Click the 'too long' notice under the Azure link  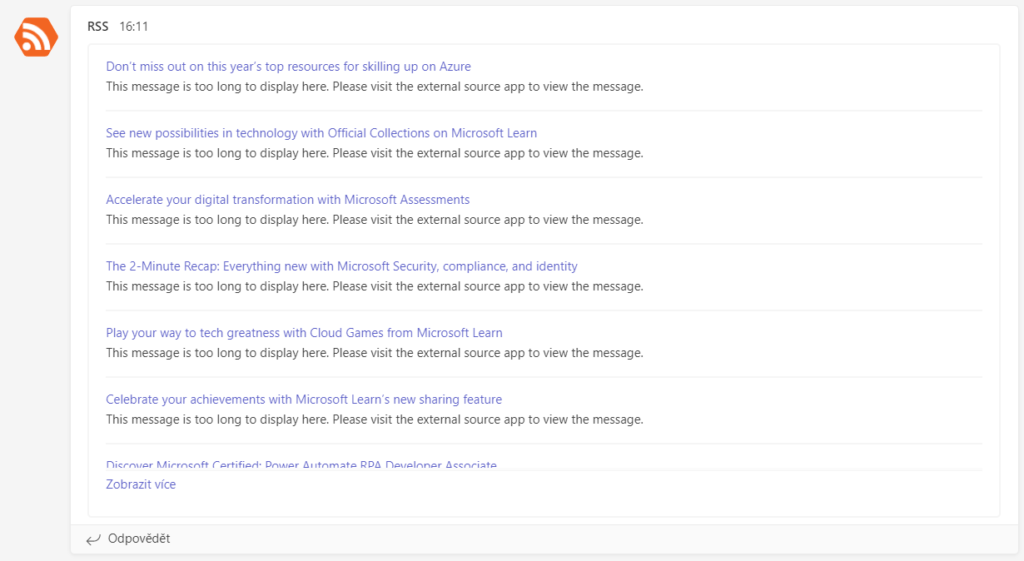[x=374, y=86]
